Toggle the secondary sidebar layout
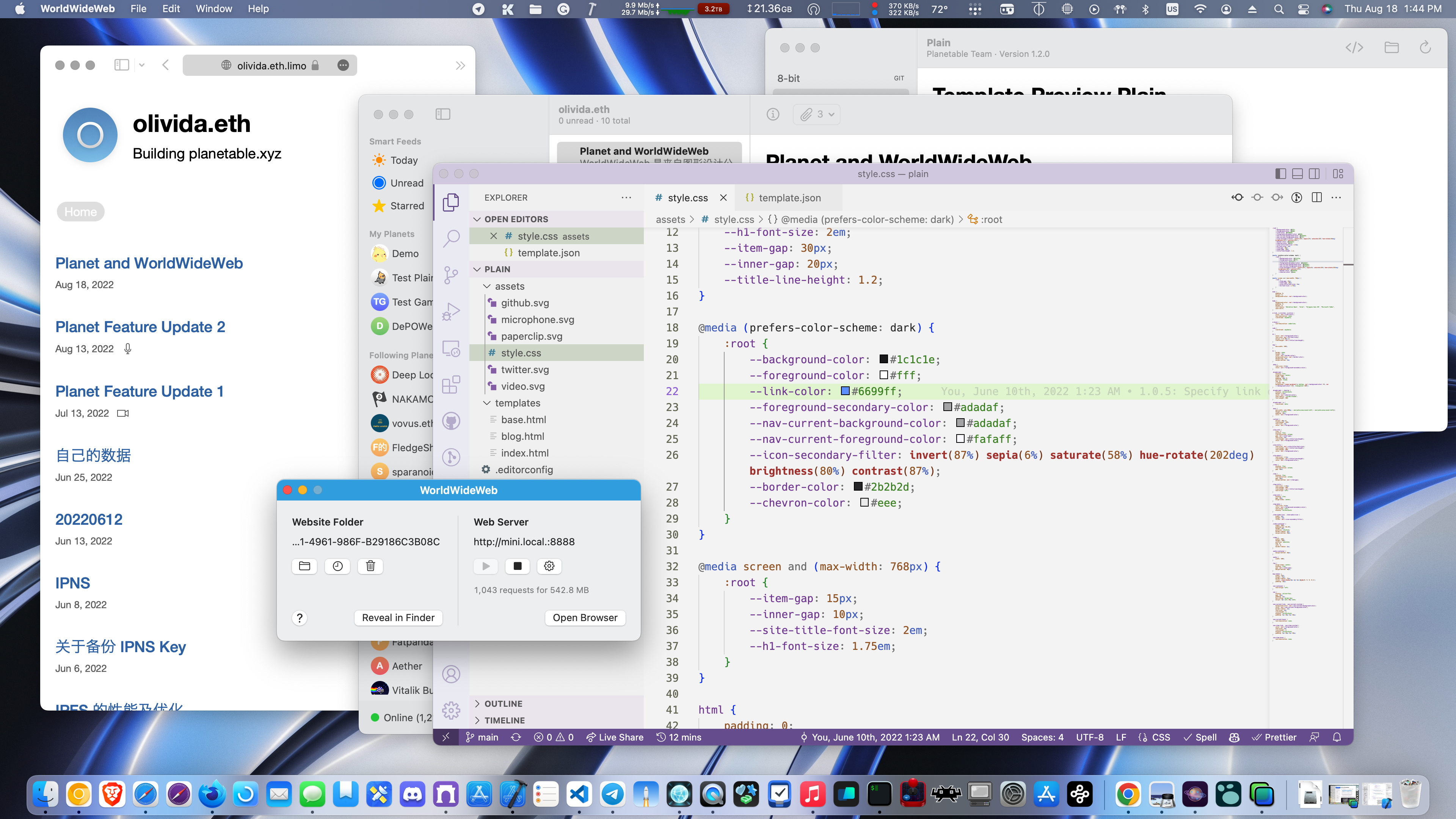Image resolution: width=1456 pixels, height=819 pixels. 1314,174
